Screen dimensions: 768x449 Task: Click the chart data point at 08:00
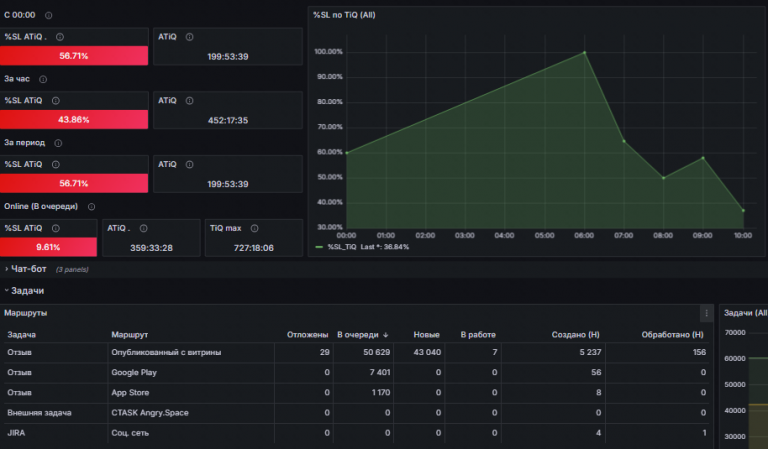664,178
